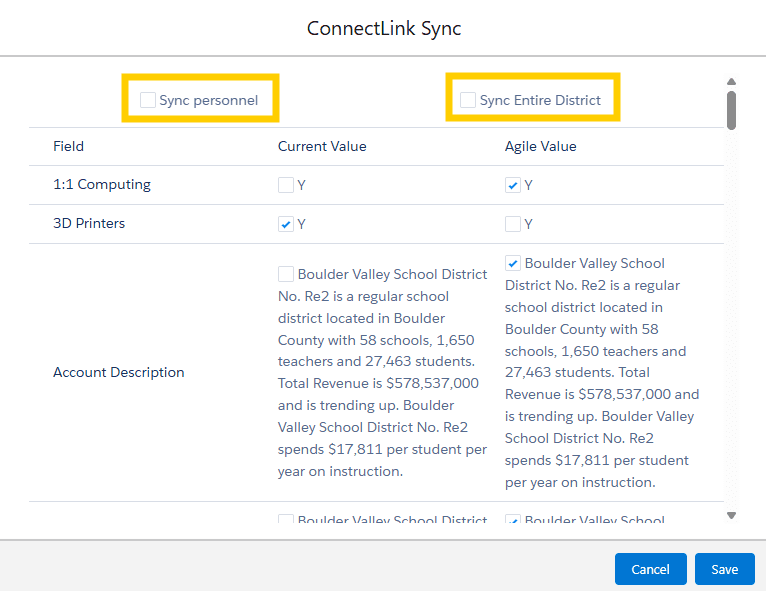Check Agile Value box for 3D Printers

(x=513, y=224)
